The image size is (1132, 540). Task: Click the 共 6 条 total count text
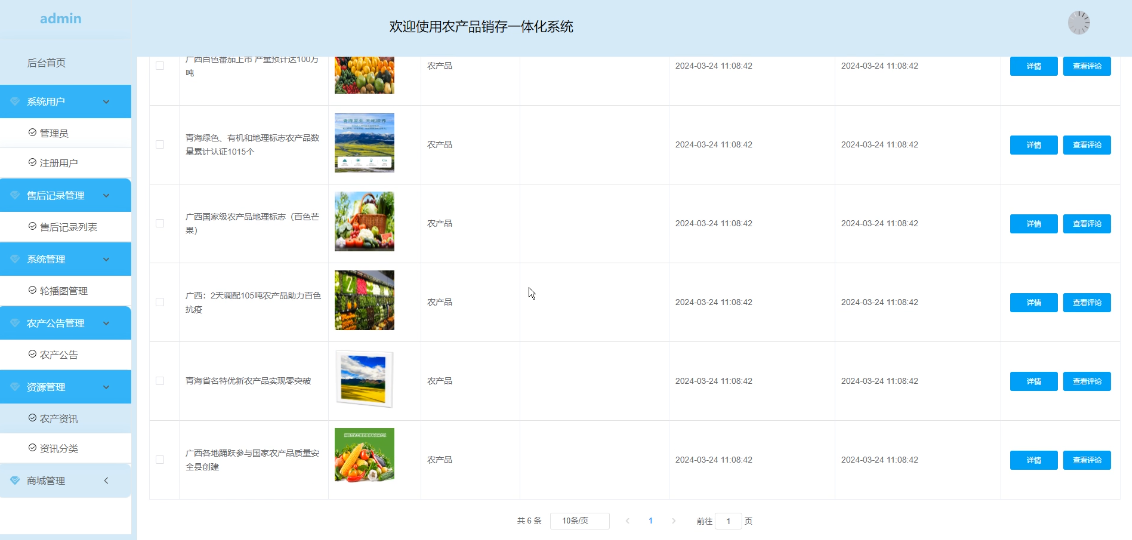[529, 521]
